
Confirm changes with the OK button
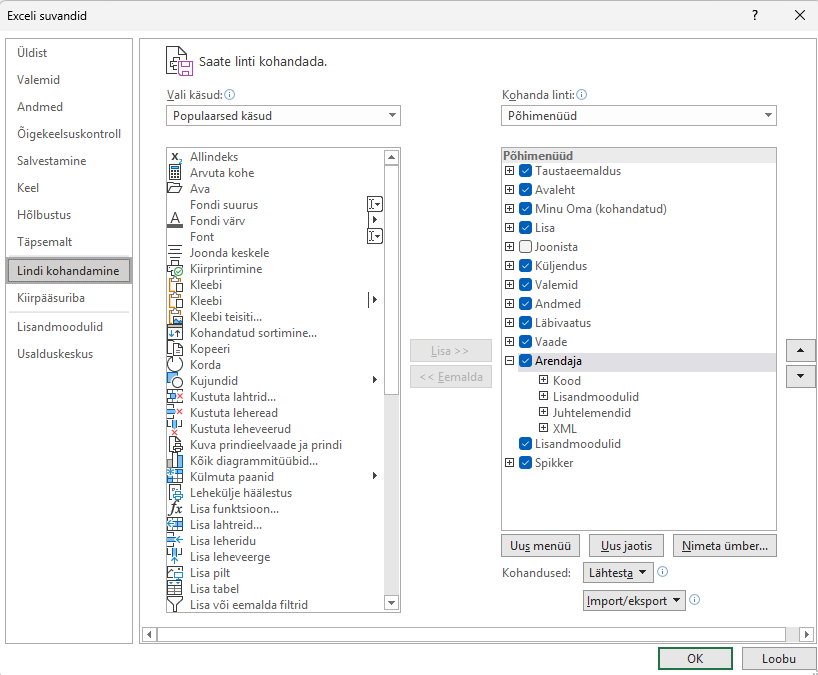[695, 659]
